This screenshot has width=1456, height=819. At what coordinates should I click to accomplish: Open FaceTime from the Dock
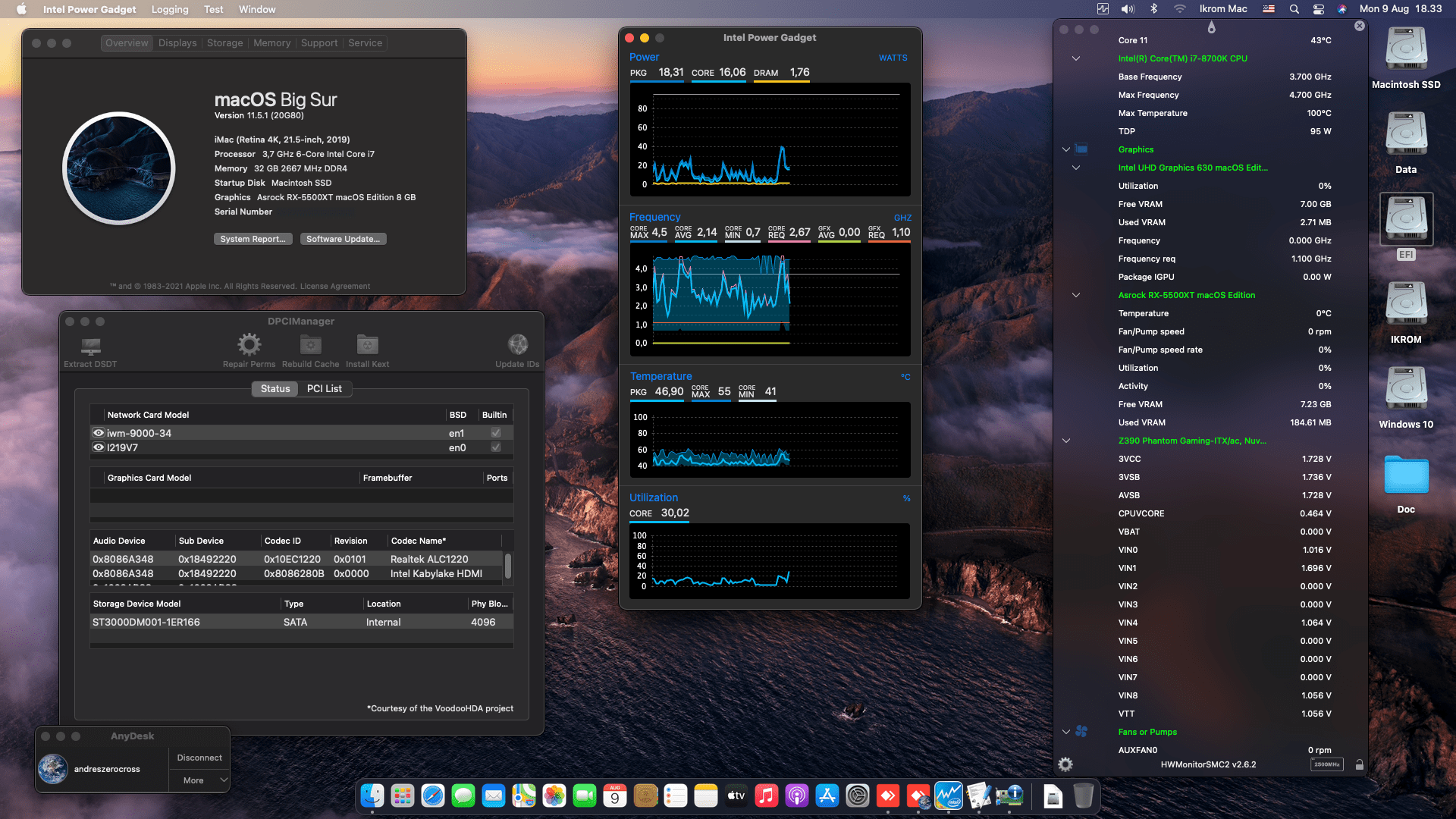(585, 795)
